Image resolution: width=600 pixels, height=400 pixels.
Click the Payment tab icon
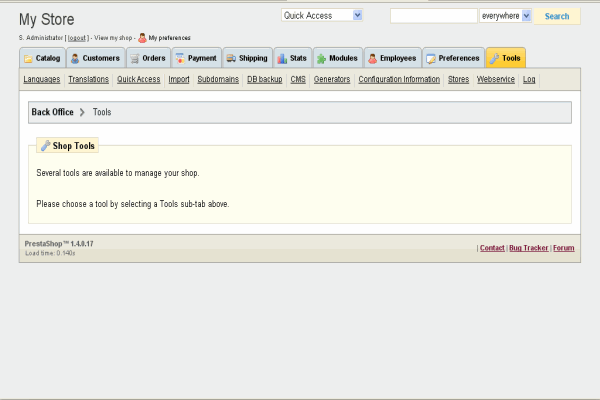tap(180, 58)
